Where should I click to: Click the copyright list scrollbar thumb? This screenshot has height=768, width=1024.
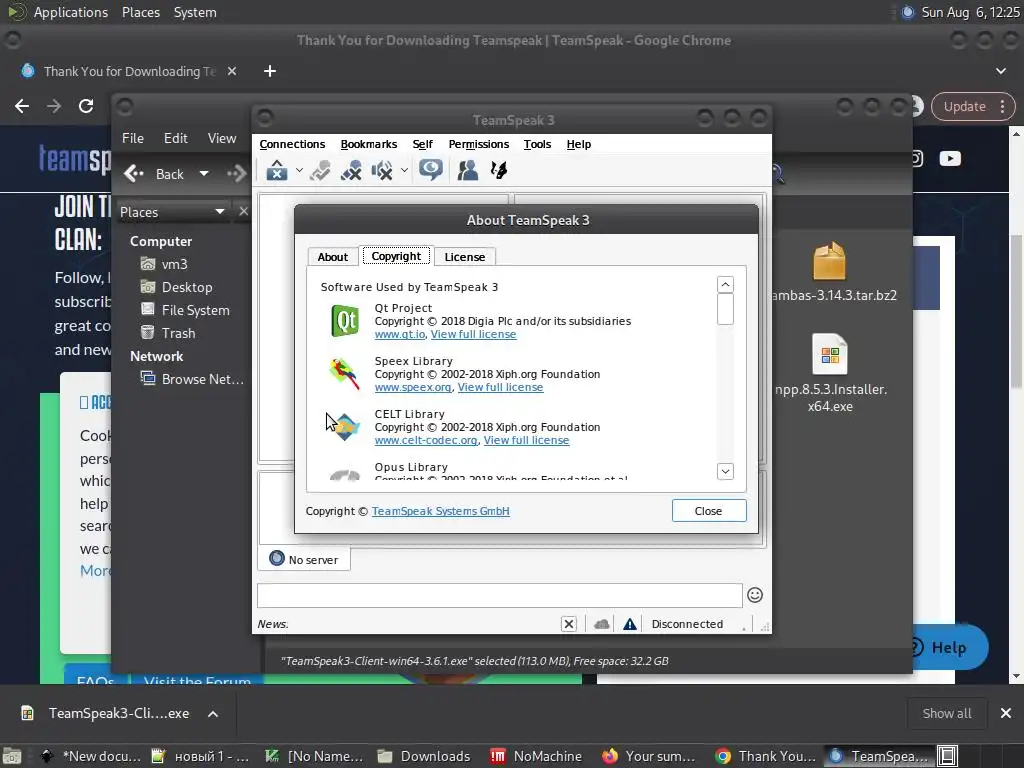click(725, 309)
